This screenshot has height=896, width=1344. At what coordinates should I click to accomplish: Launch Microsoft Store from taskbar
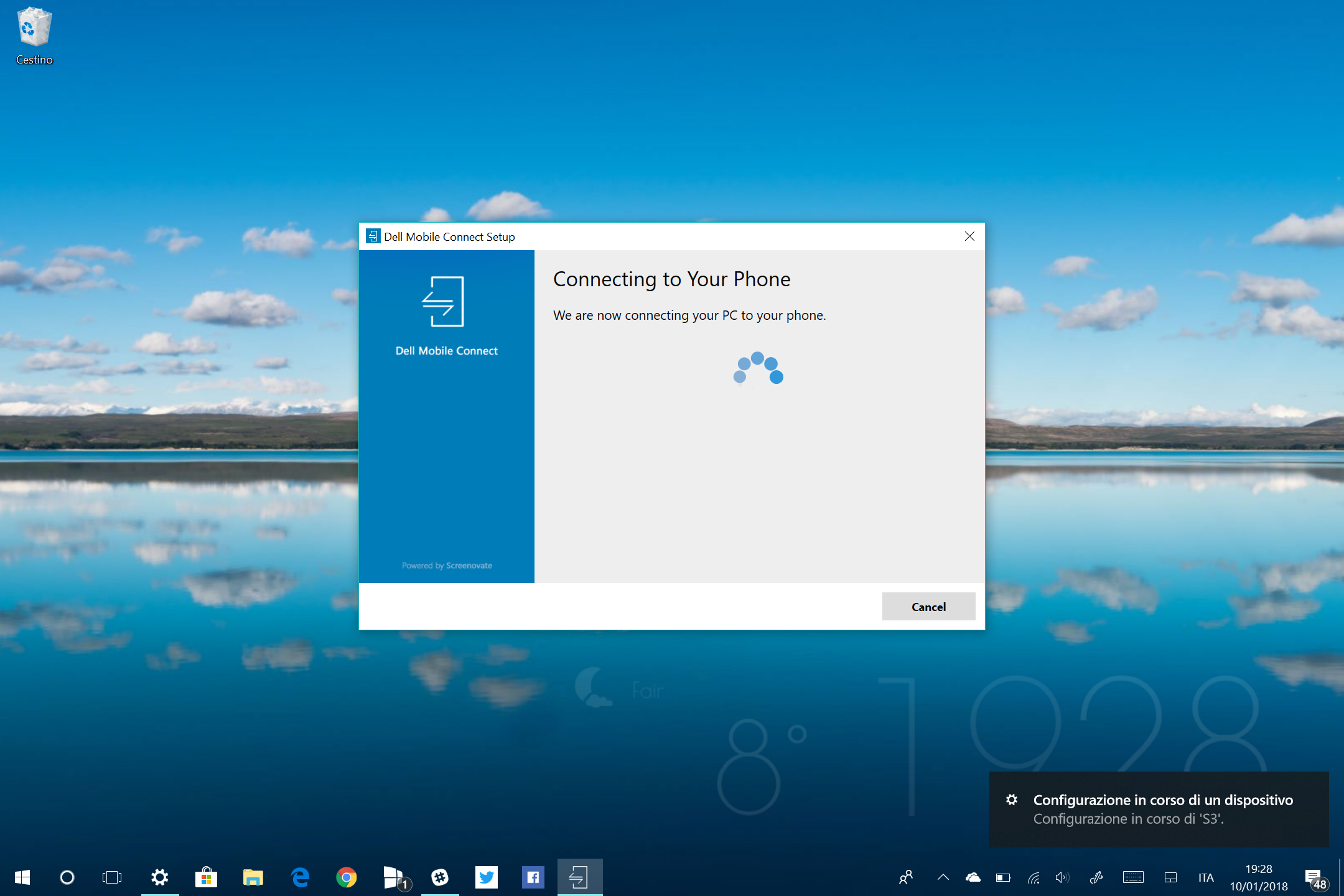pyautogui.click(x=206, y=877)
